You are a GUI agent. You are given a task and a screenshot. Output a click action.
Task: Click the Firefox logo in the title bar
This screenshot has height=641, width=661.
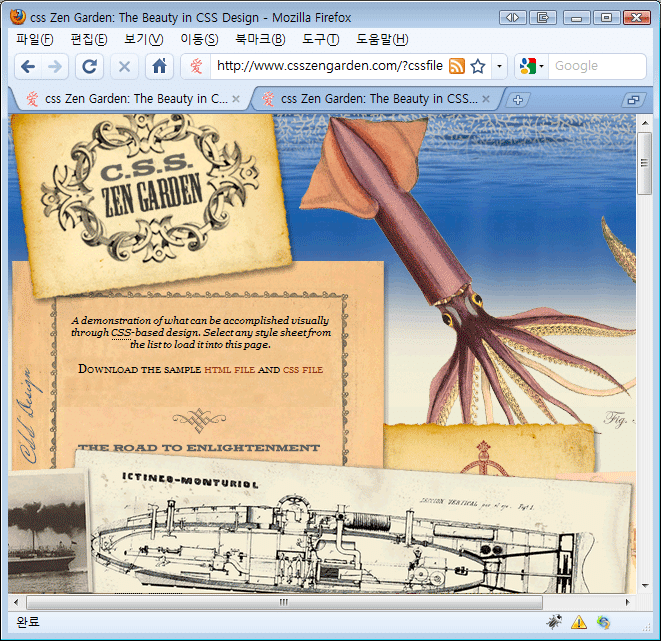tap(18, 17)
